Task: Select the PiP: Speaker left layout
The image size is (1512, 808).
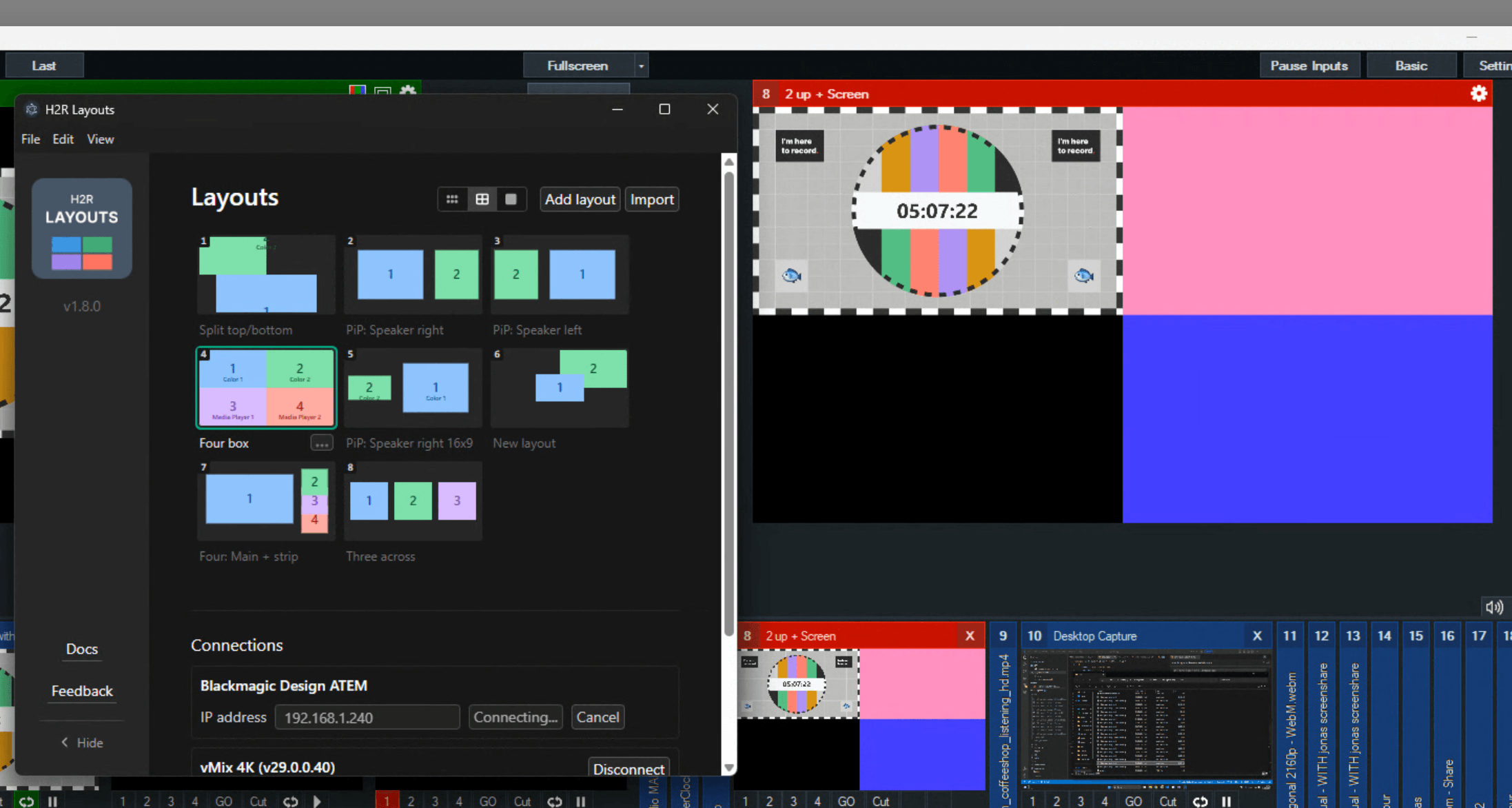Action: [560, 274]
